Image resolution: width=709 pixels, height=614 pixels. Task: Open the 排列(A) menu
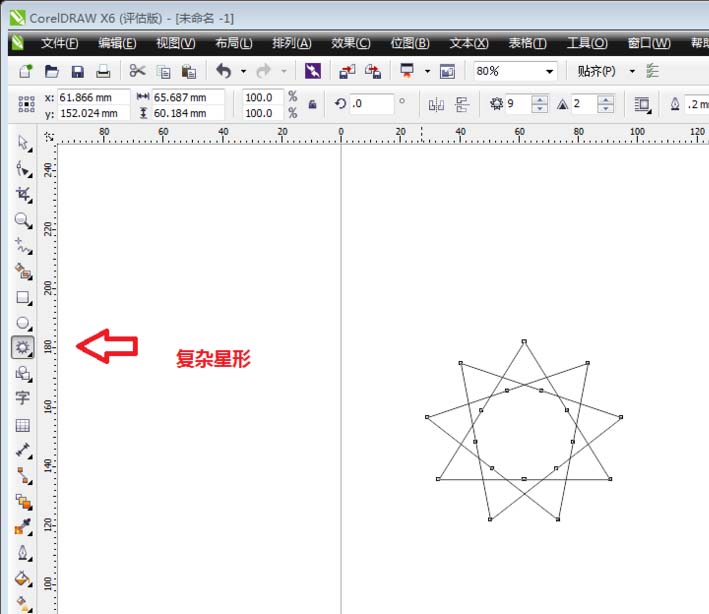coord(292,43)
